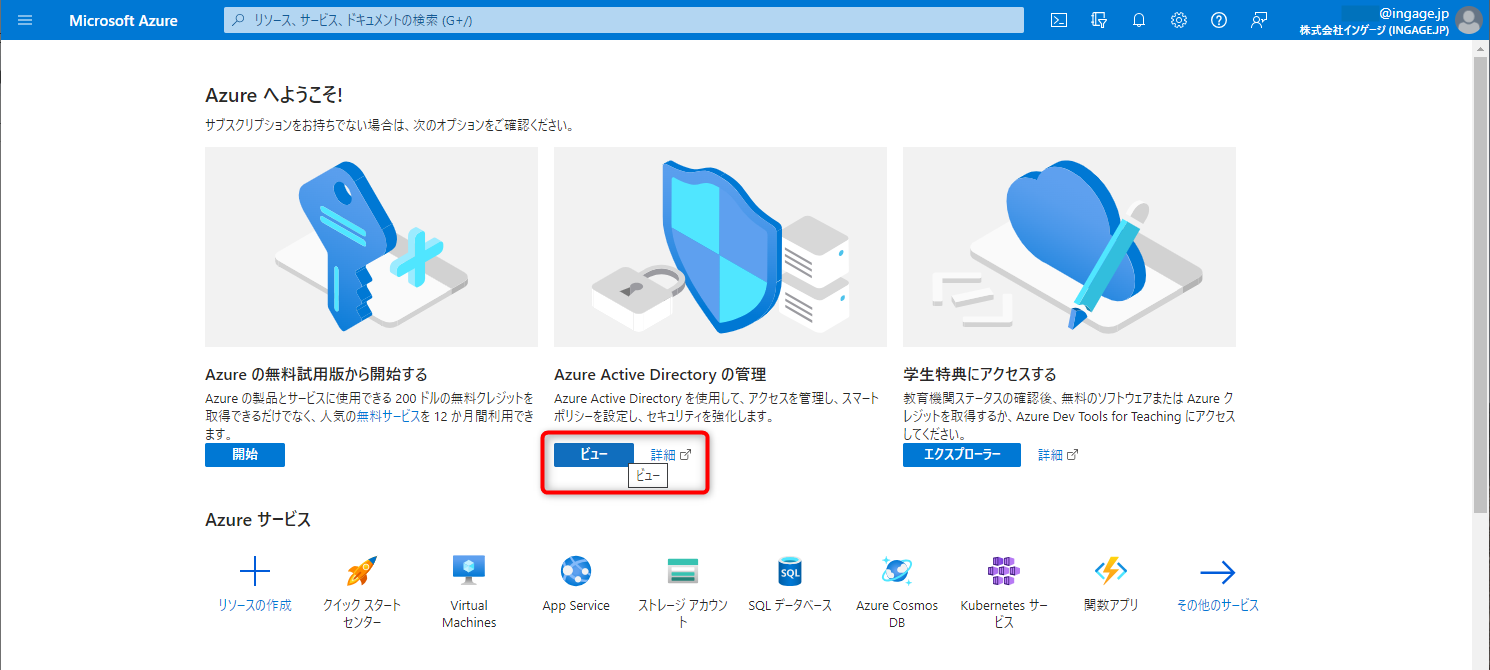Screen dimensions: 1490x670
Task: Open the Help question mark icon
Action: coord(1219,20)
